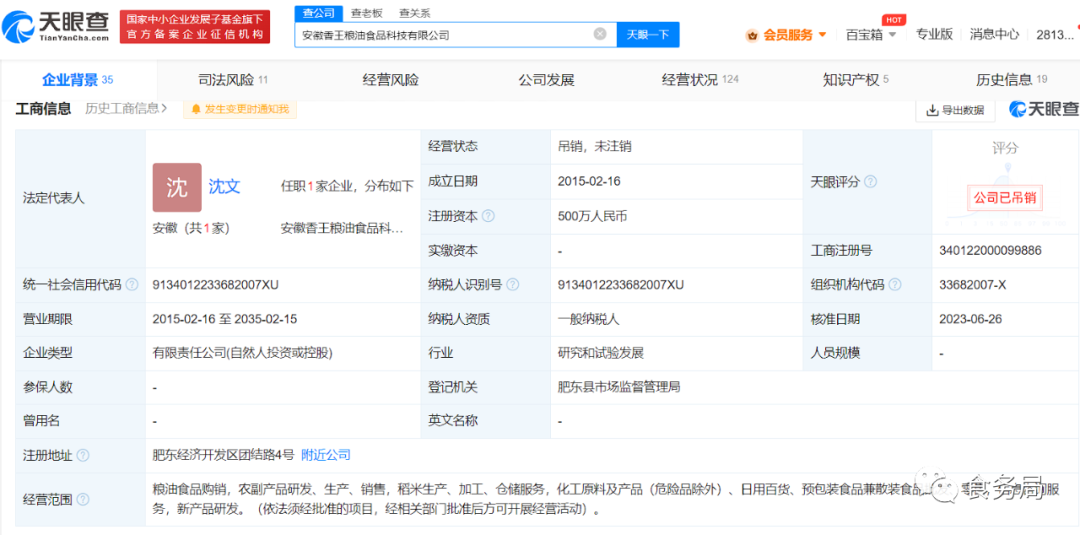
Task: Switch to the 司法风险 tab
Action: click(x=233, y=80)
